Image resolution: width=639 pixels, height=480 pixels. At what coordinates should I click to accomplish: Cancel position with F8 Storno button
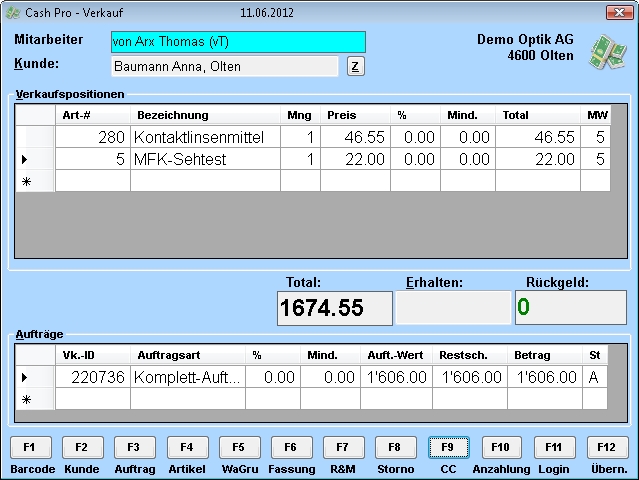click(x=396, y=447)
